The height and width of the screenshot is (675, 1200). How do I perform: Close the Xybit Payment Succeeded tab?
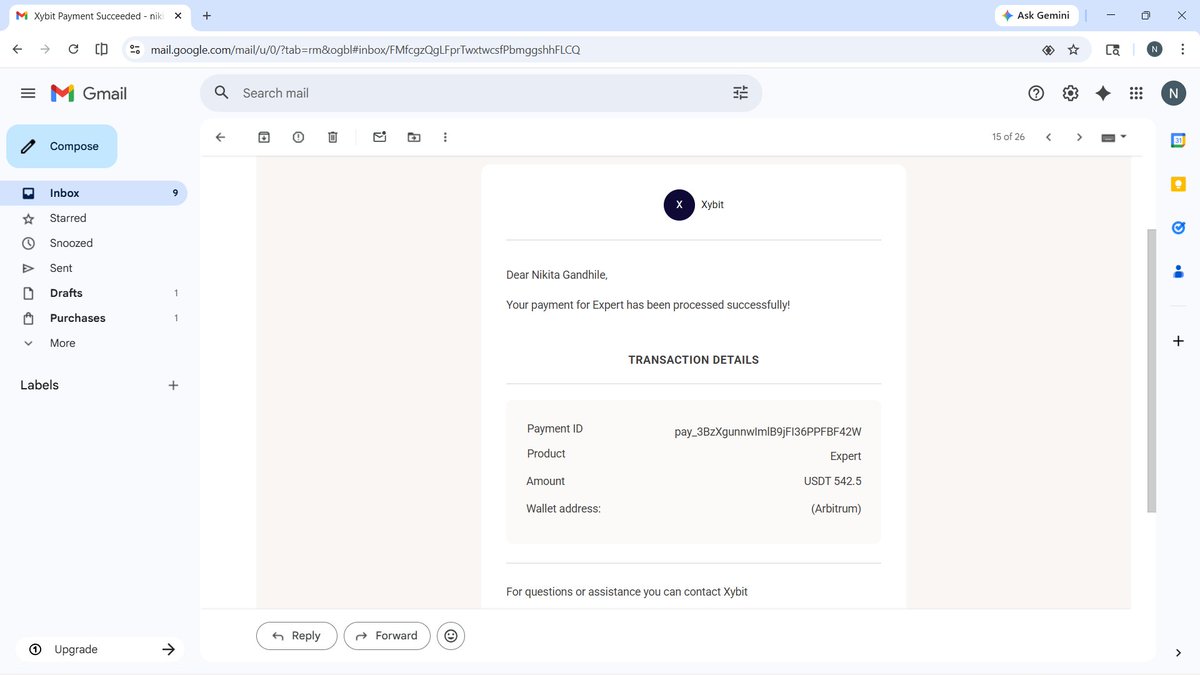(x=178, y=16)
